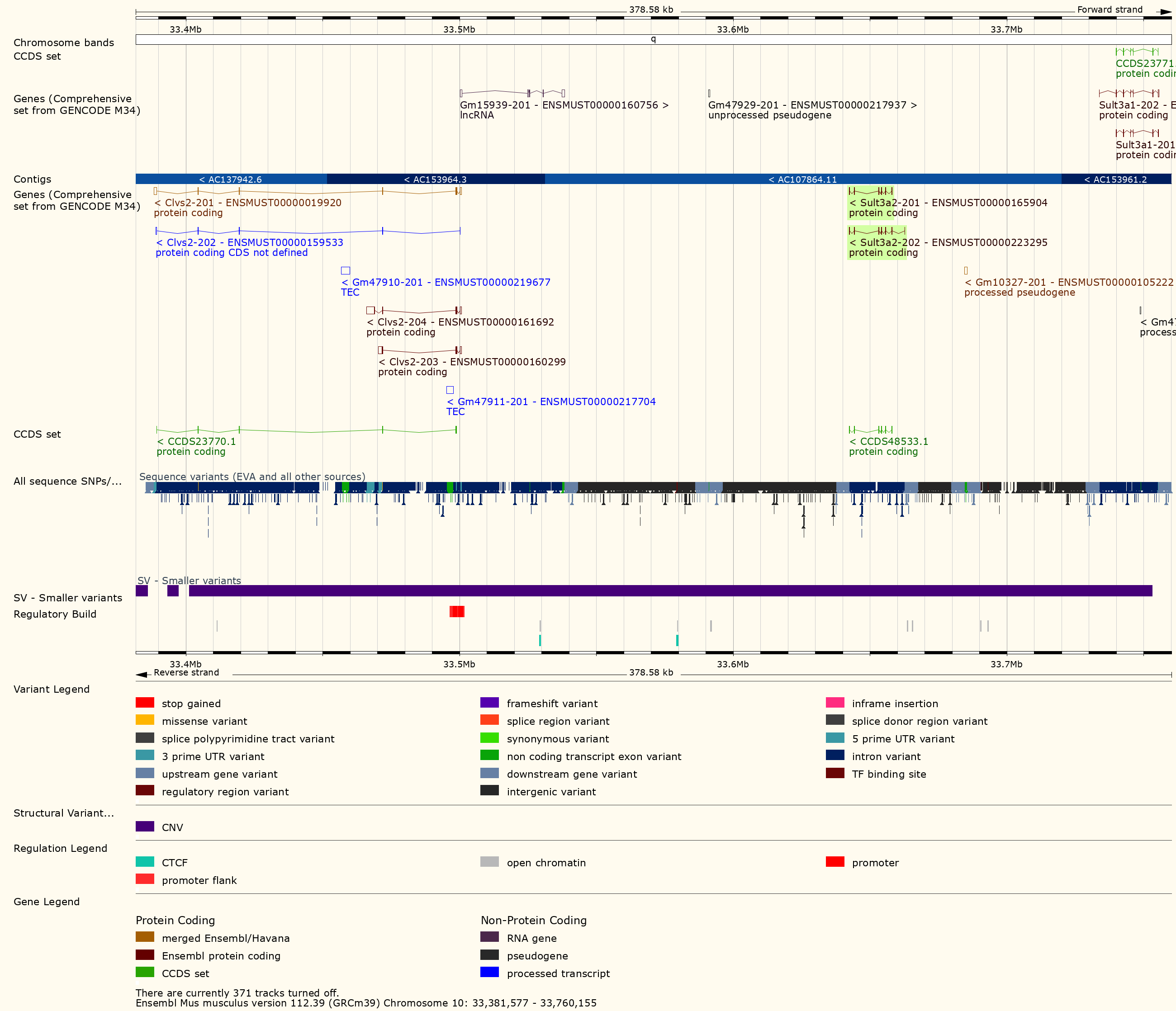
Task: Click the CCDS23770.1 protein coding entry
Action: click(196, 441)
